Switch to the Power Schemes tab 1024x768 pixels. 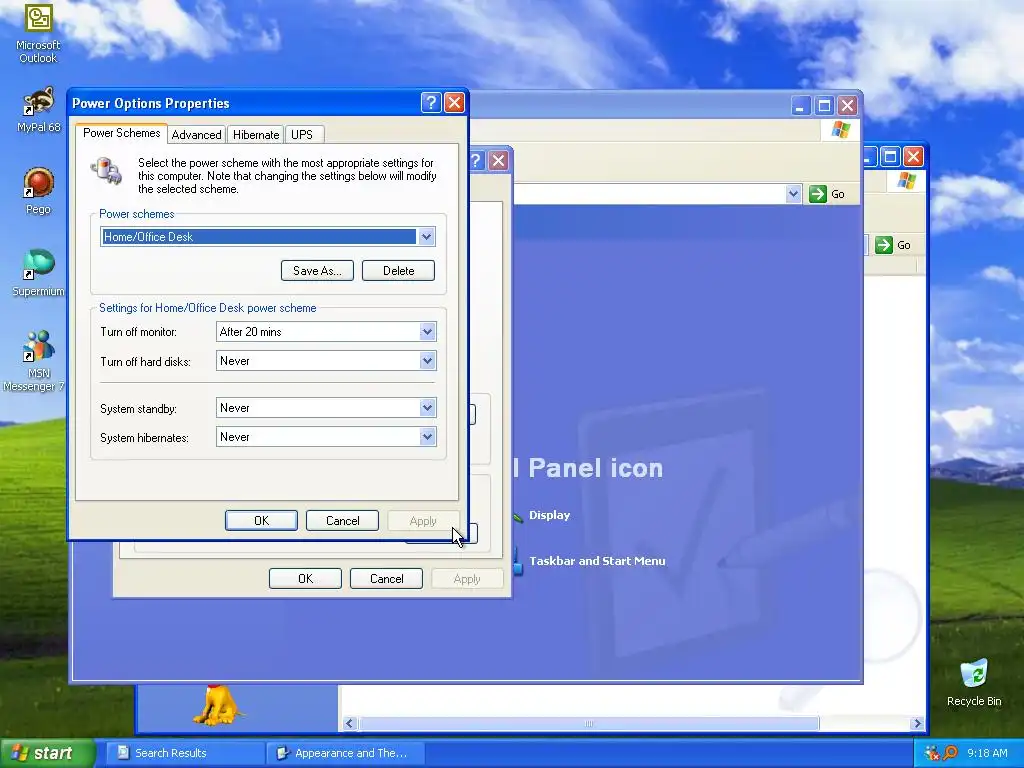coord(121,133)
